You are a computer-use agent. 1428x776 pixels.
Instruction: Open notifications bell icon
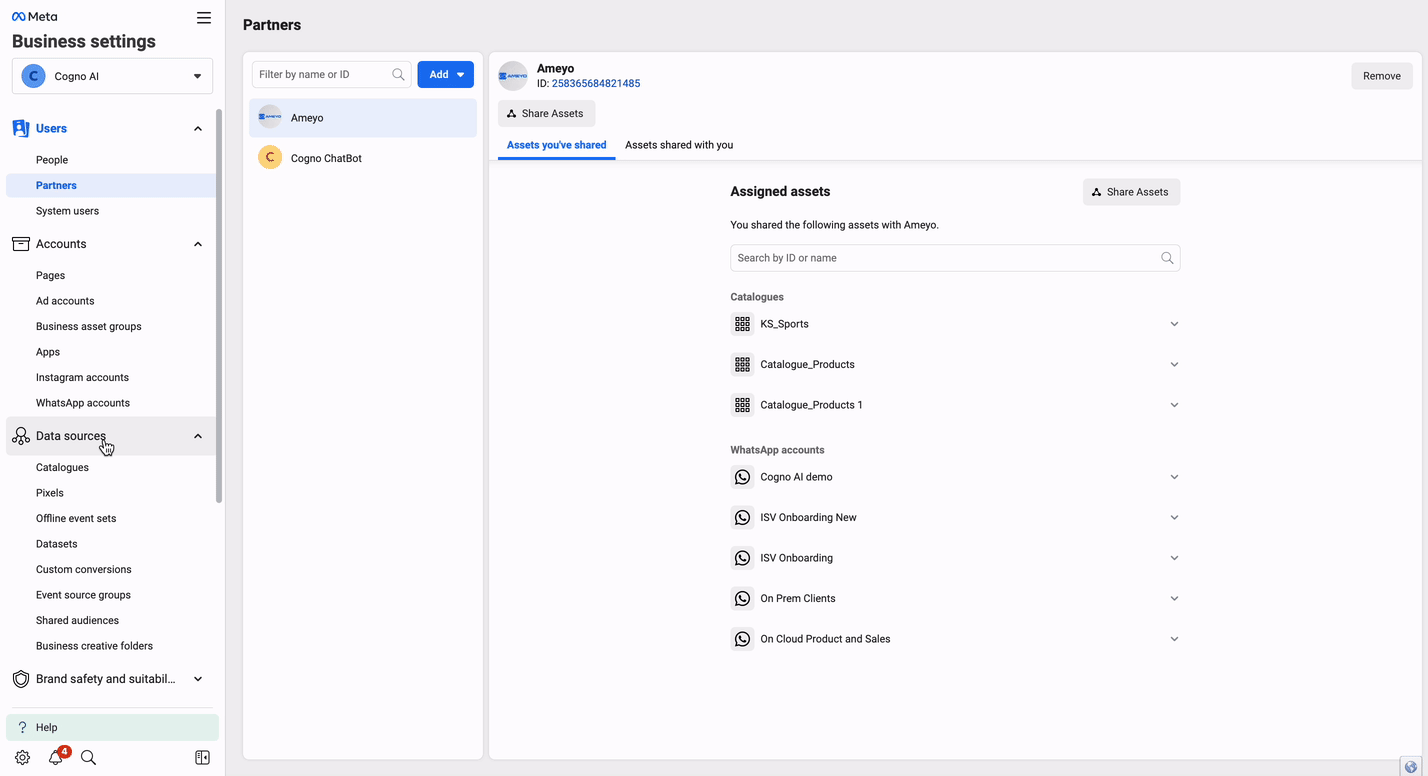pos(56,758)
